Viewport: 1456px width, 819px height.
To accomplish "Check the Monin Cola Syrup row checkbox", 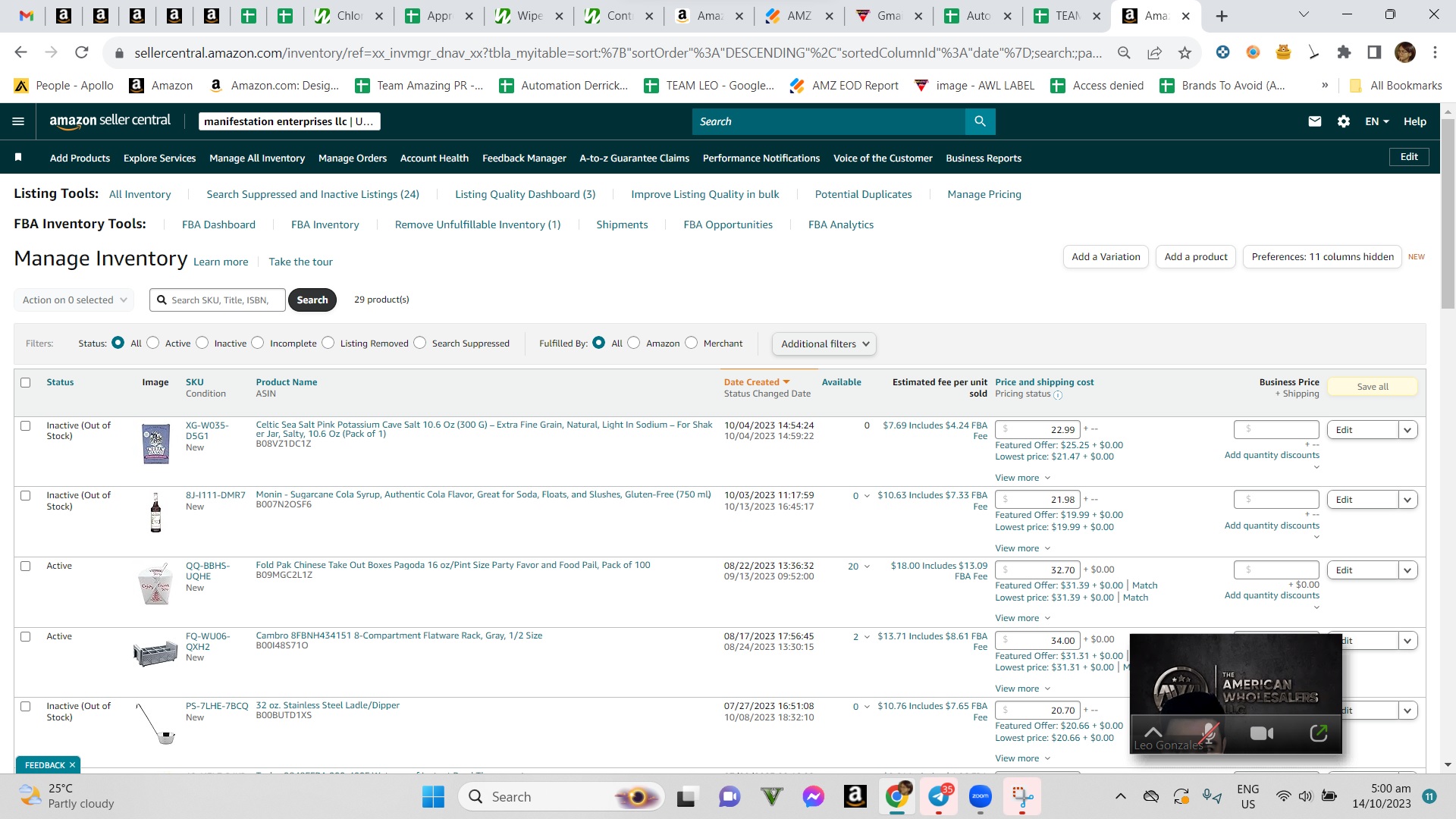I will pyautogui.click(x=26, y=495).
